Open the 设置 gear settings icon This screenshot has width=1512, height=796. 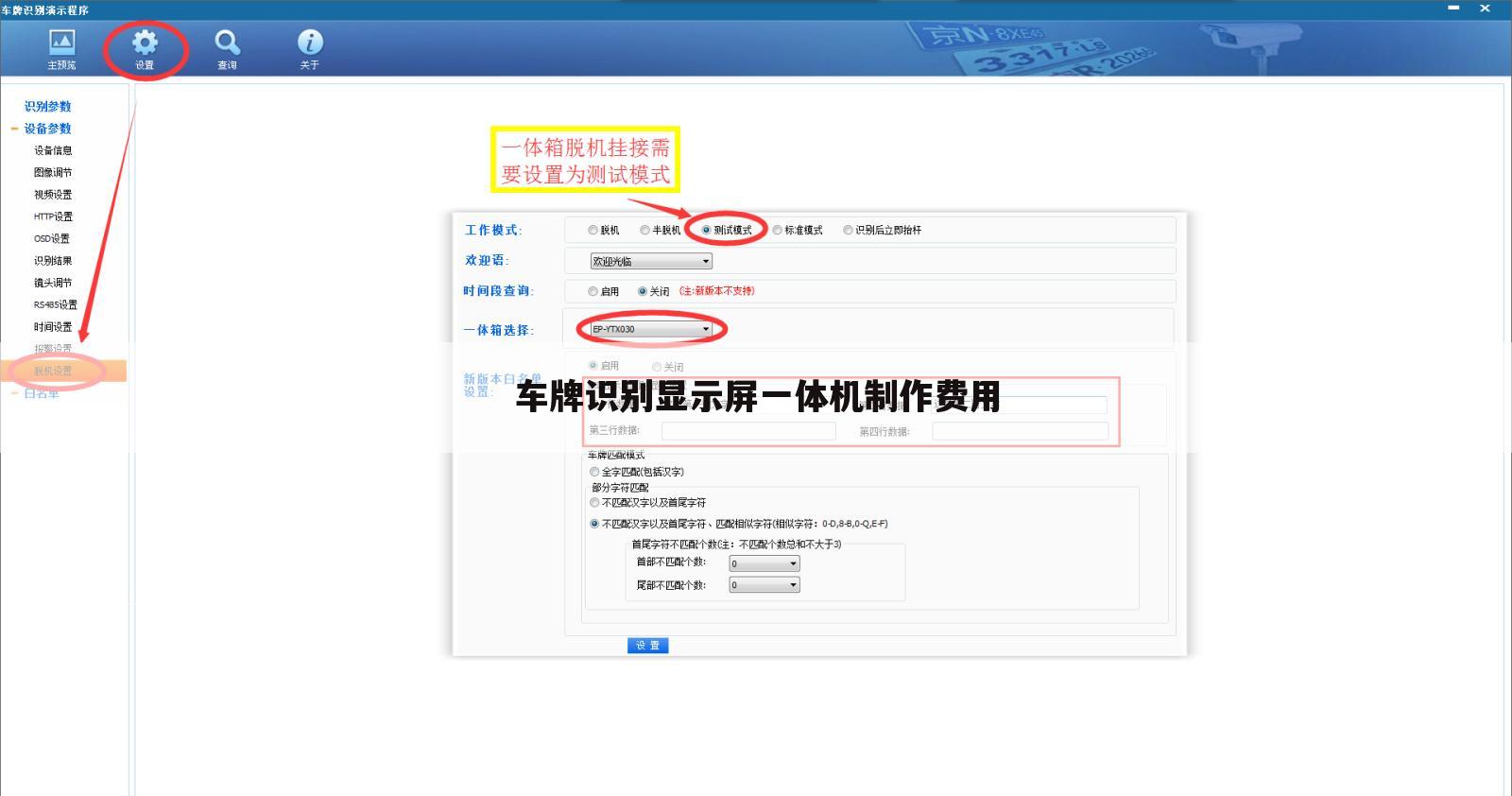tap(145, 48)
